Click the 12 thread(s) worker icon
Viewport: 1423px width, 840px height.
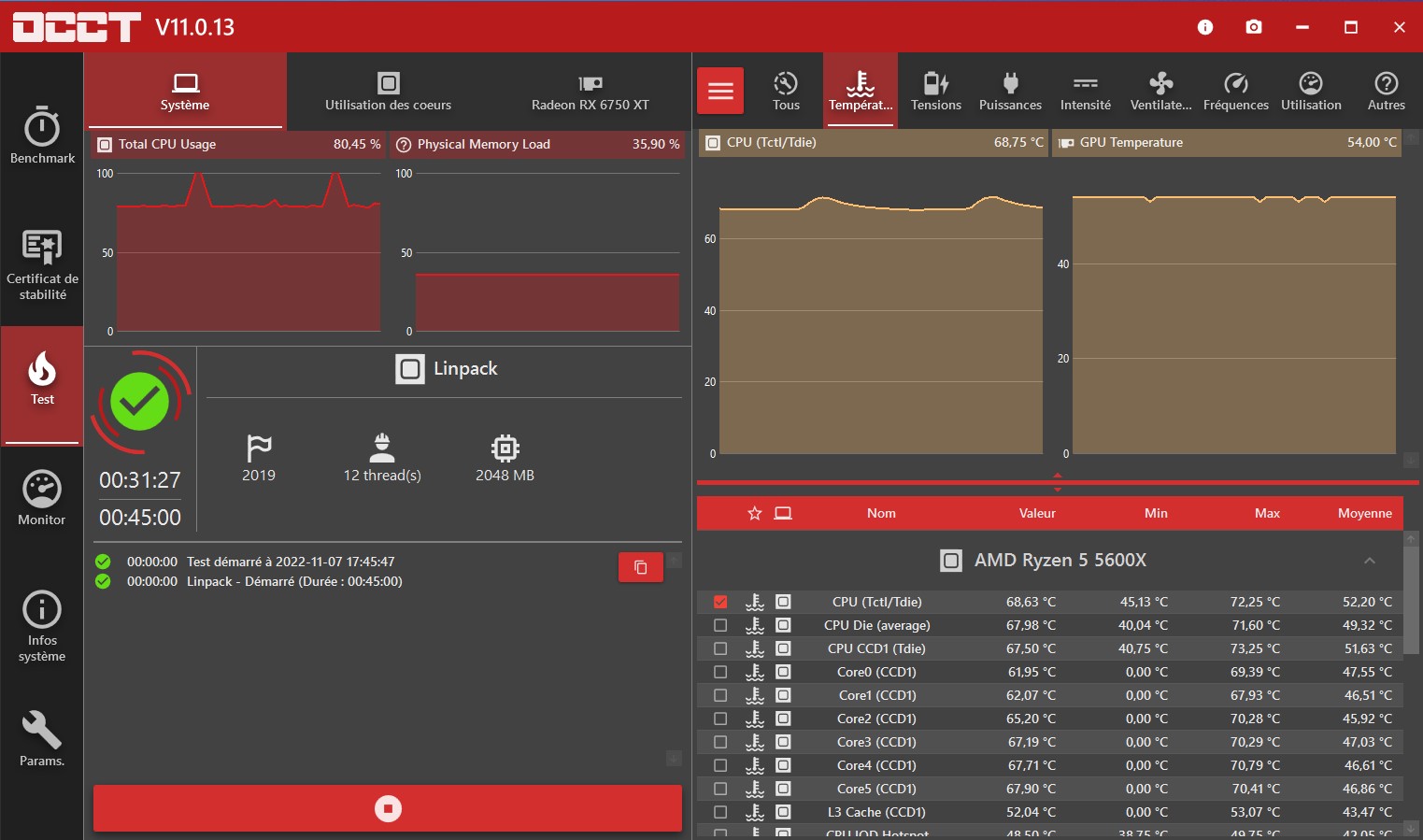[382, 448]
